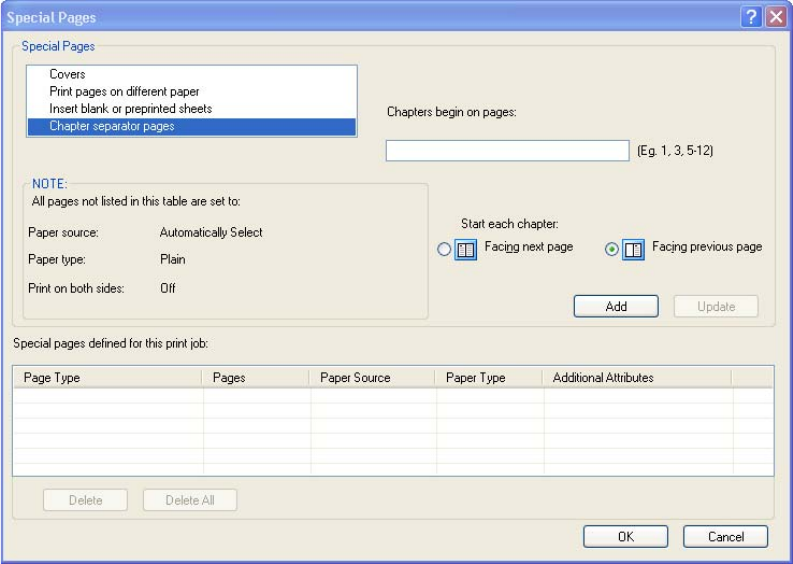Select the Facing next page radio button
The image size is (793, 564).
click(x=445, y=251)
